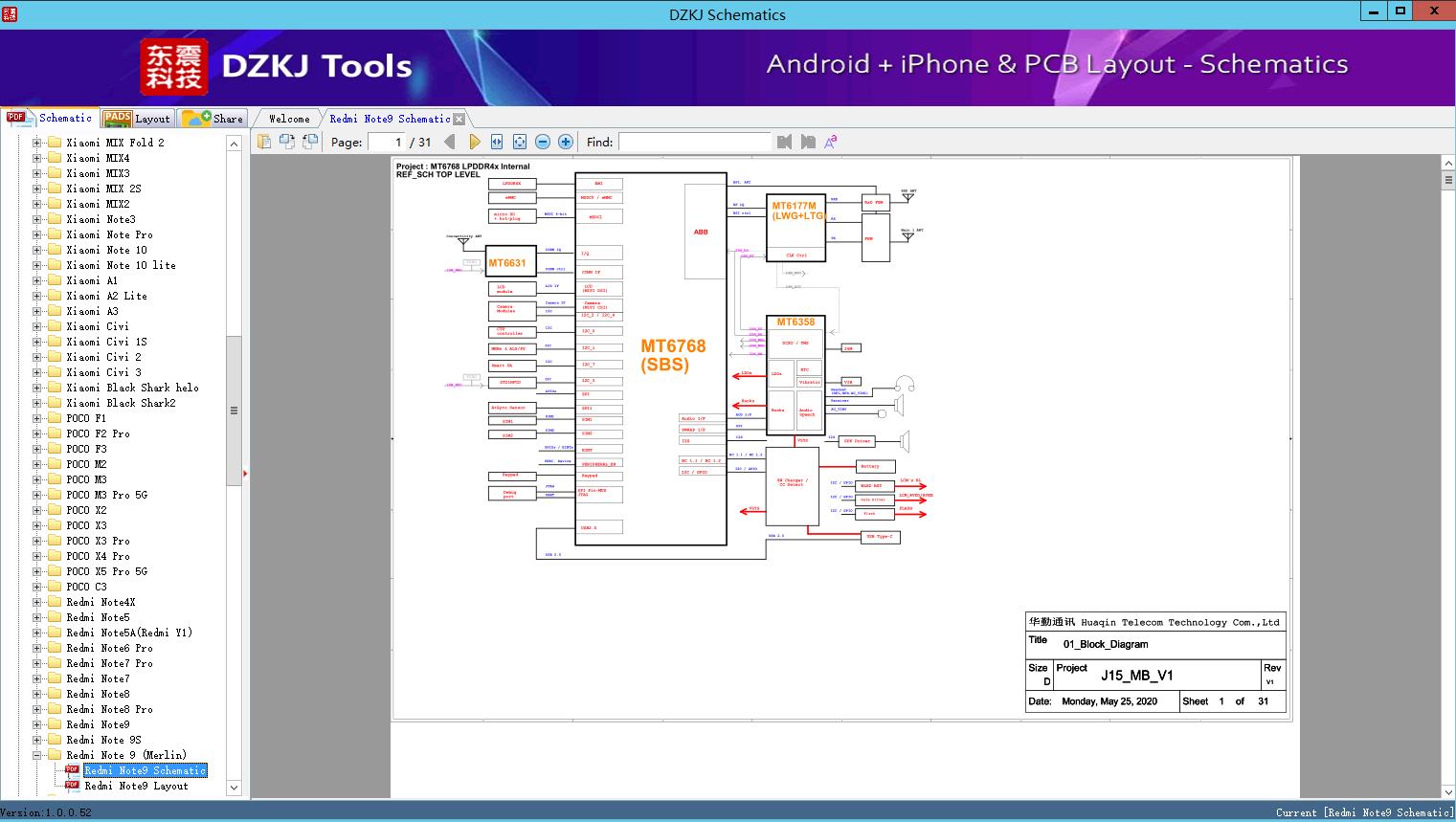Viewport: 1456px width, 822px height.
Task: Click the folder icon beside Xiaomi Note 10 lite
Action: coord(55,265)
